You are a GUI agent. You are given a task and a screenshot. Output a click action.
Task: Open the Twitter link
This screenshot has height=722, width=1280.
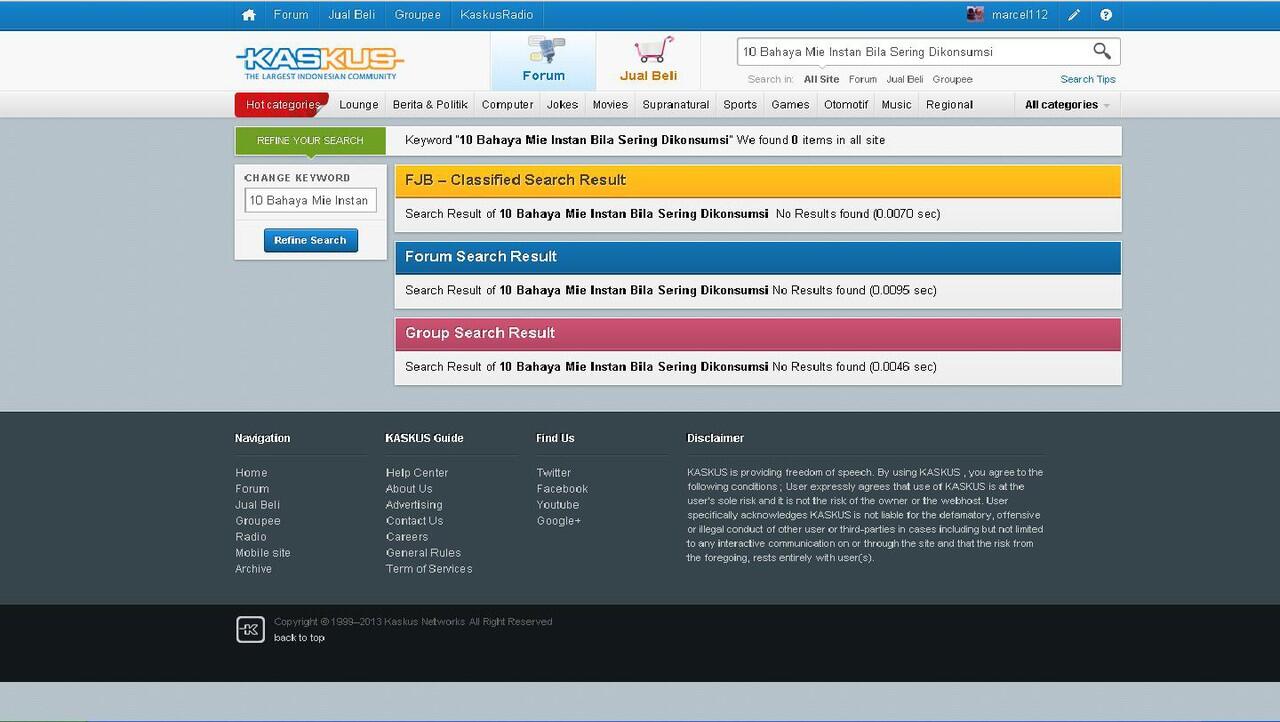click(554, 473)
